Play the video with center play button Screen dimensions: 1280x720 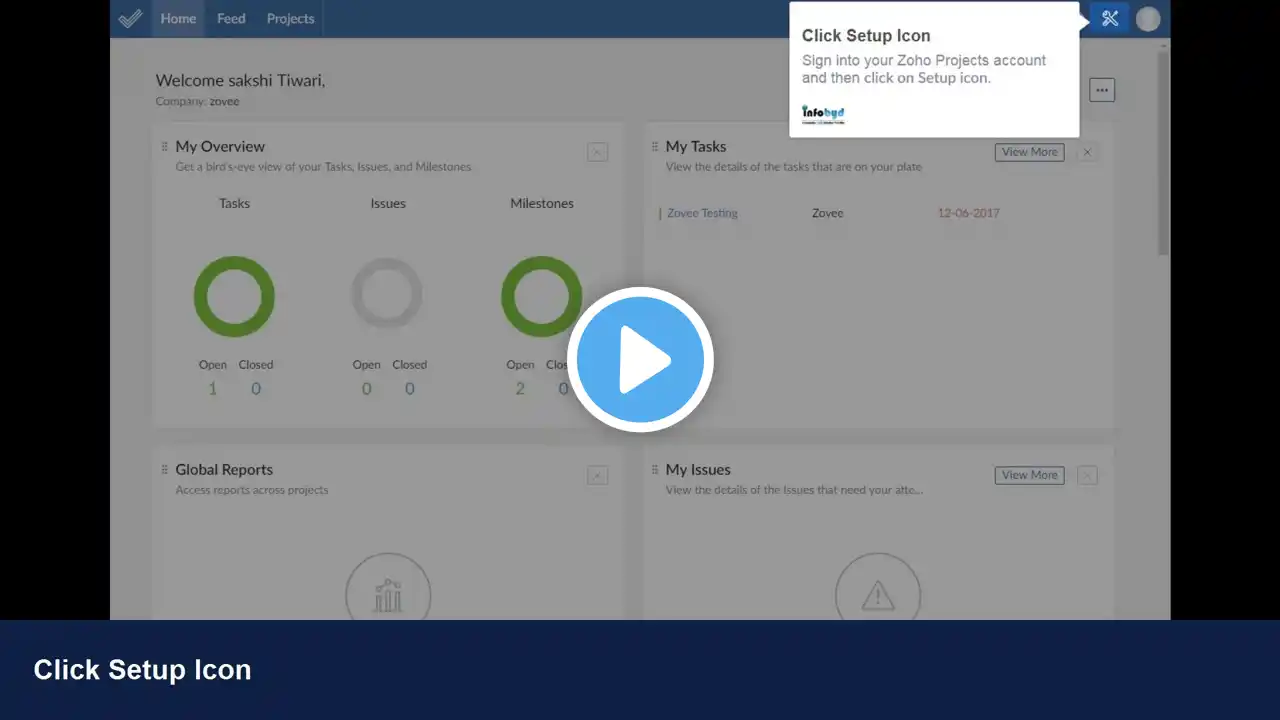[640, 360]
